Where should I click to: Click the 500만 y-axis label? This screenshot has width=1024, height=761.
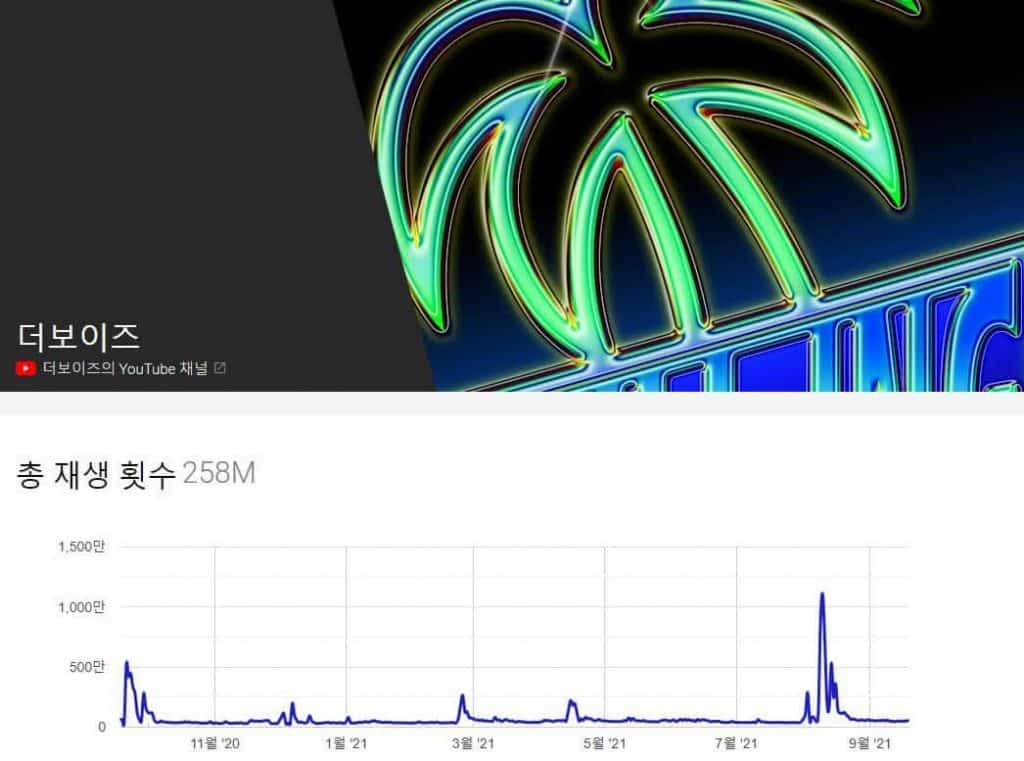click(x=87, y=667)
